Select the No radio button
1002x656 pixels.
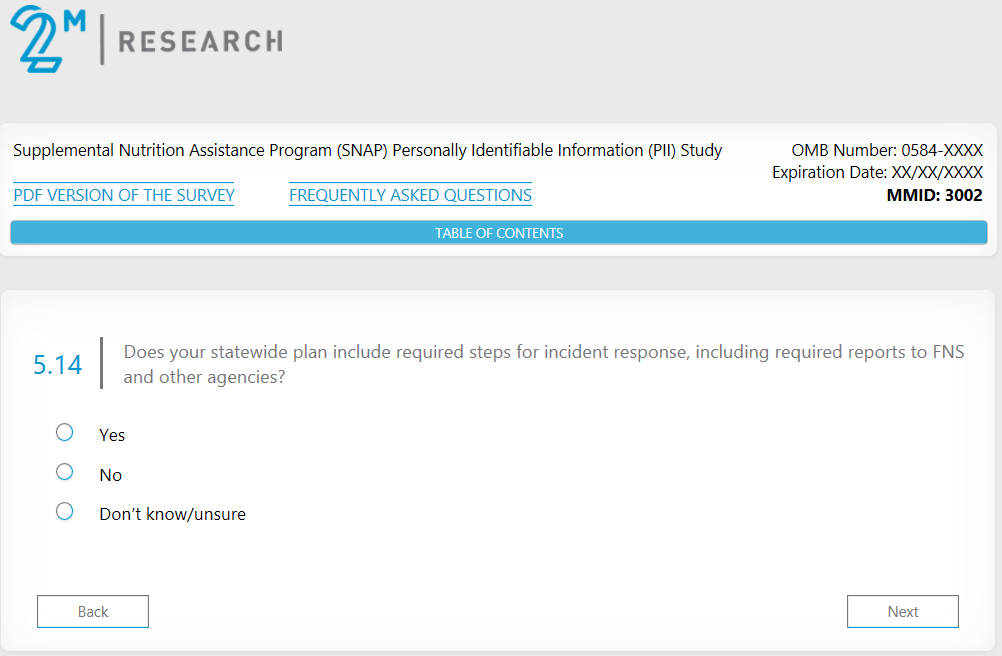65,472
